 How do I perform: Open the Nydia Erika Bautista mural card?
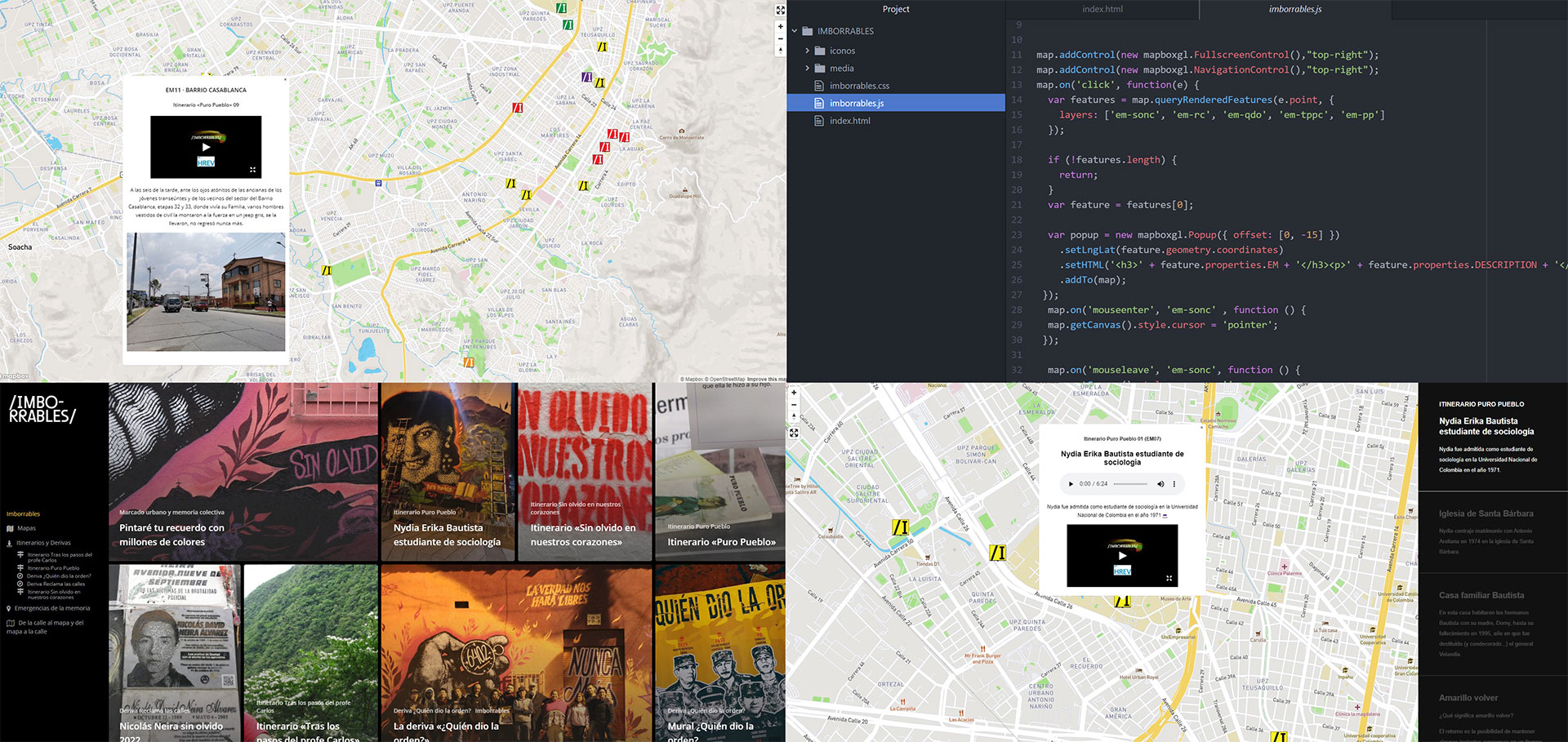coord(448,472)
